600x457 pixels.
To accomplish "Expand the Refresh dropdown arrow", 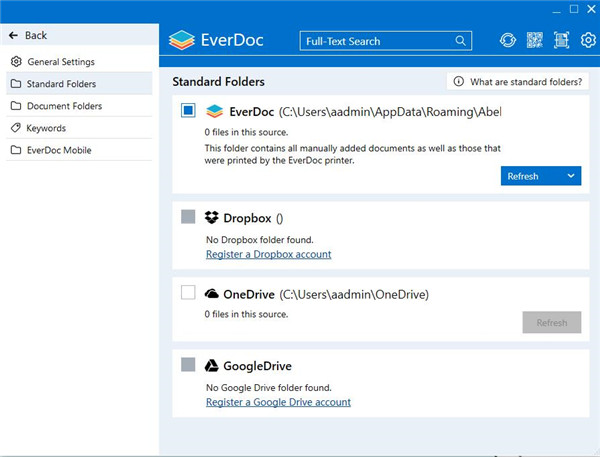I will pyautogui.click(x=570, y=176).
